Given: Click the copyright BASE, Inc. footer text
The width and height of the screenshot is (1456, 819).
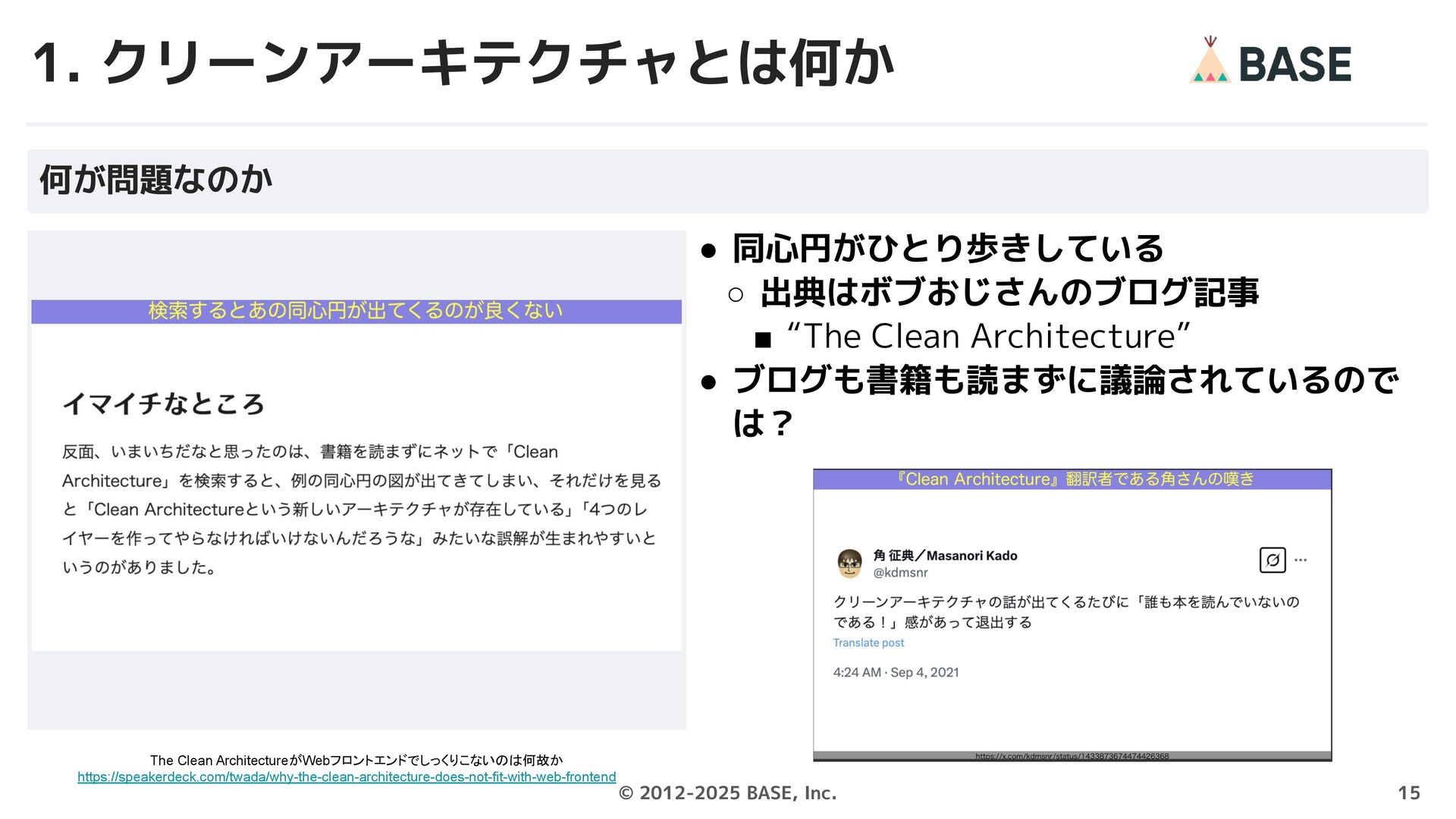Looking at the screenshot, I should 727,792.
